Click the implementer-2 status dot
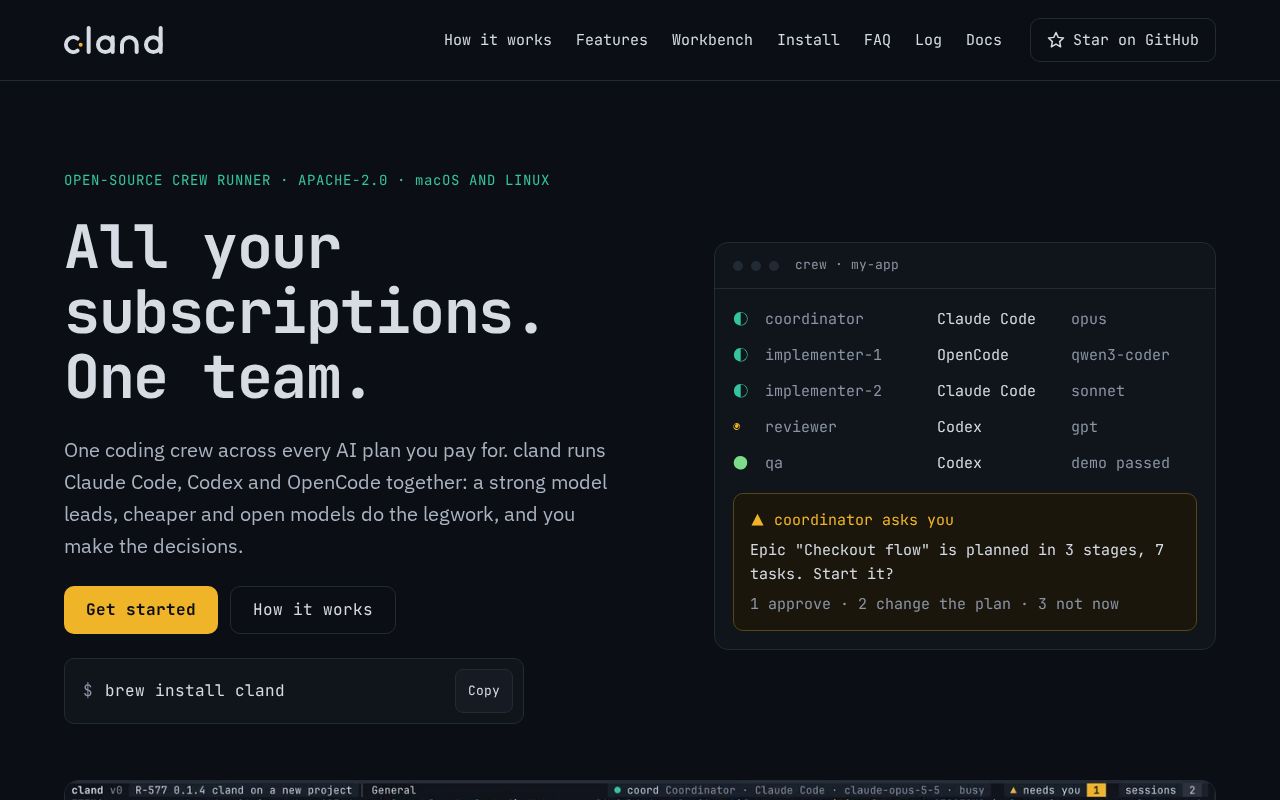The width and height of the screenshot is (1280, 800). click(741, 391)
